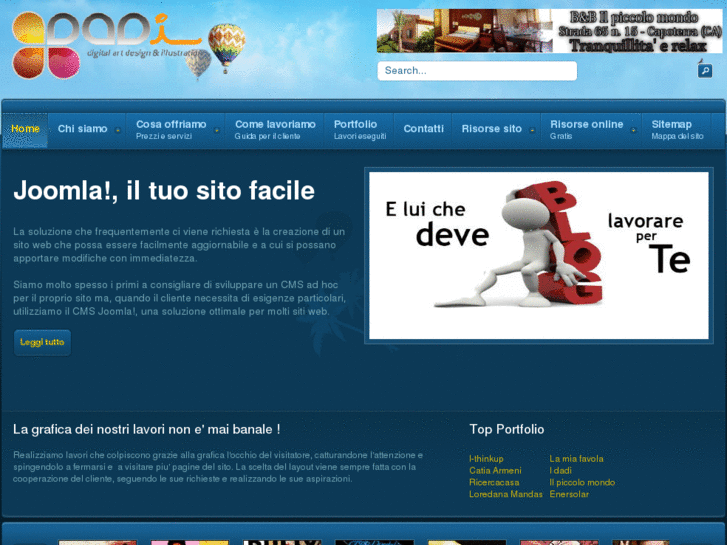Open the Enersolar portfolio link
727x545 pixels.
(569, 494)
